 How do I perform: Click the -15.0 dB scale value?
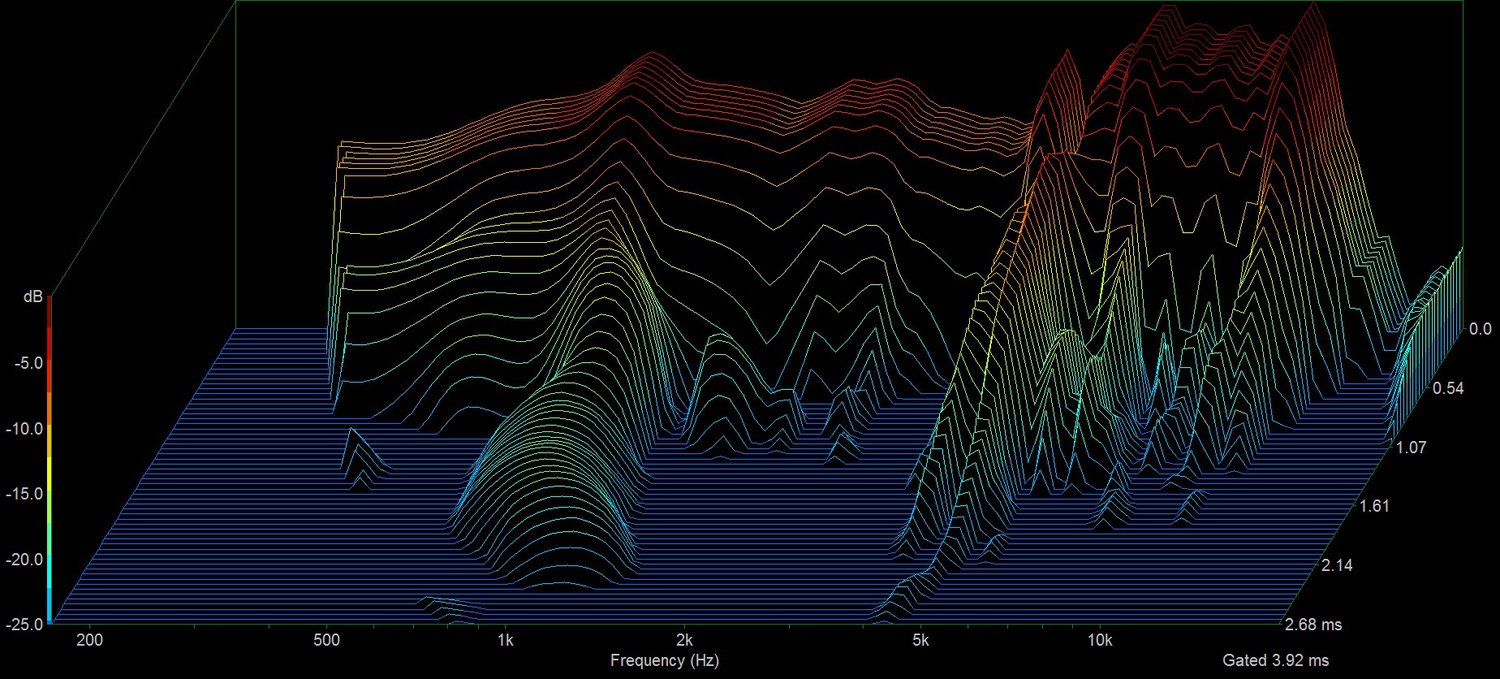23,493
